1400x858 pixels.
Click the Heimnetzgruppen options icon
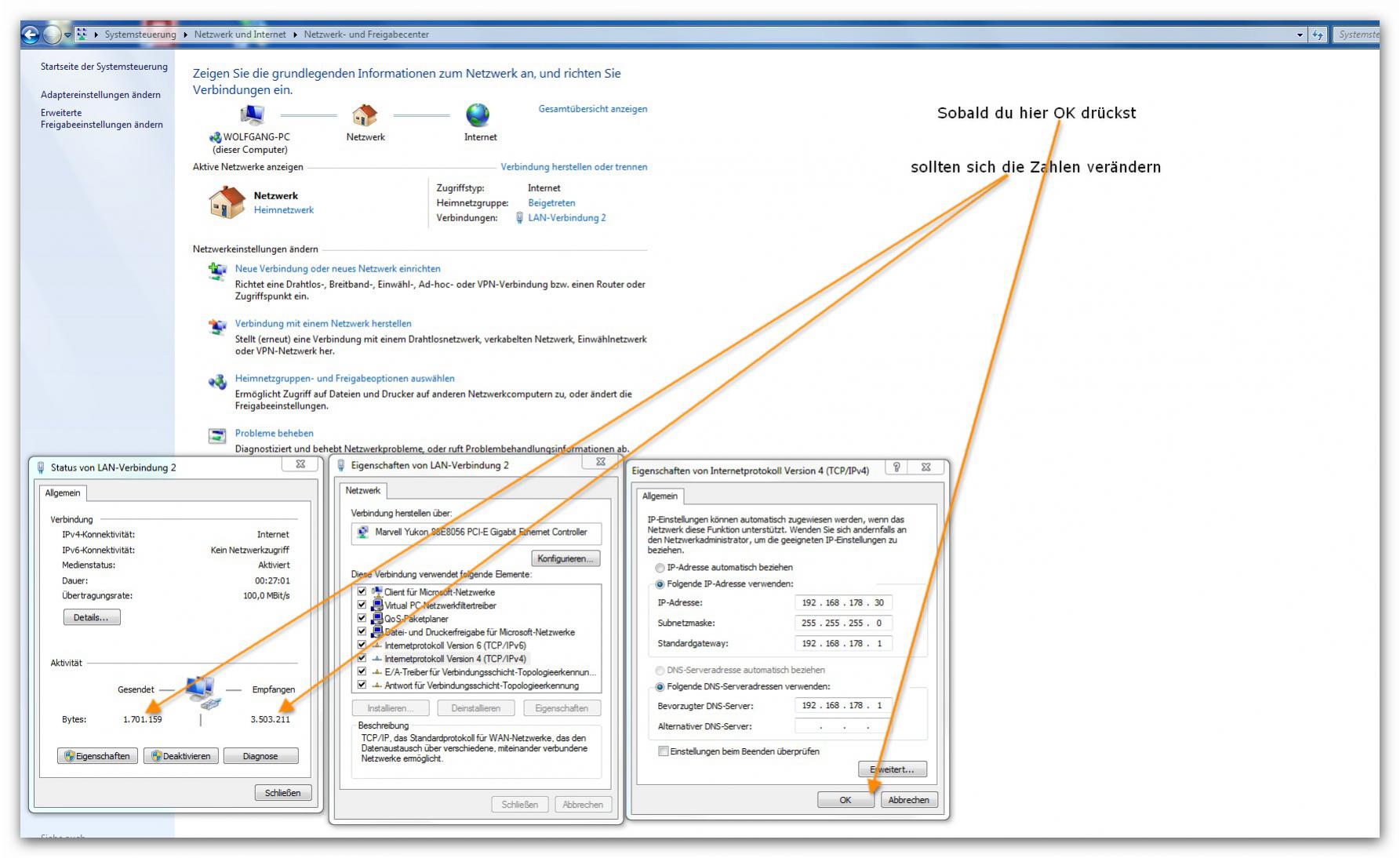tap(217, 382)
